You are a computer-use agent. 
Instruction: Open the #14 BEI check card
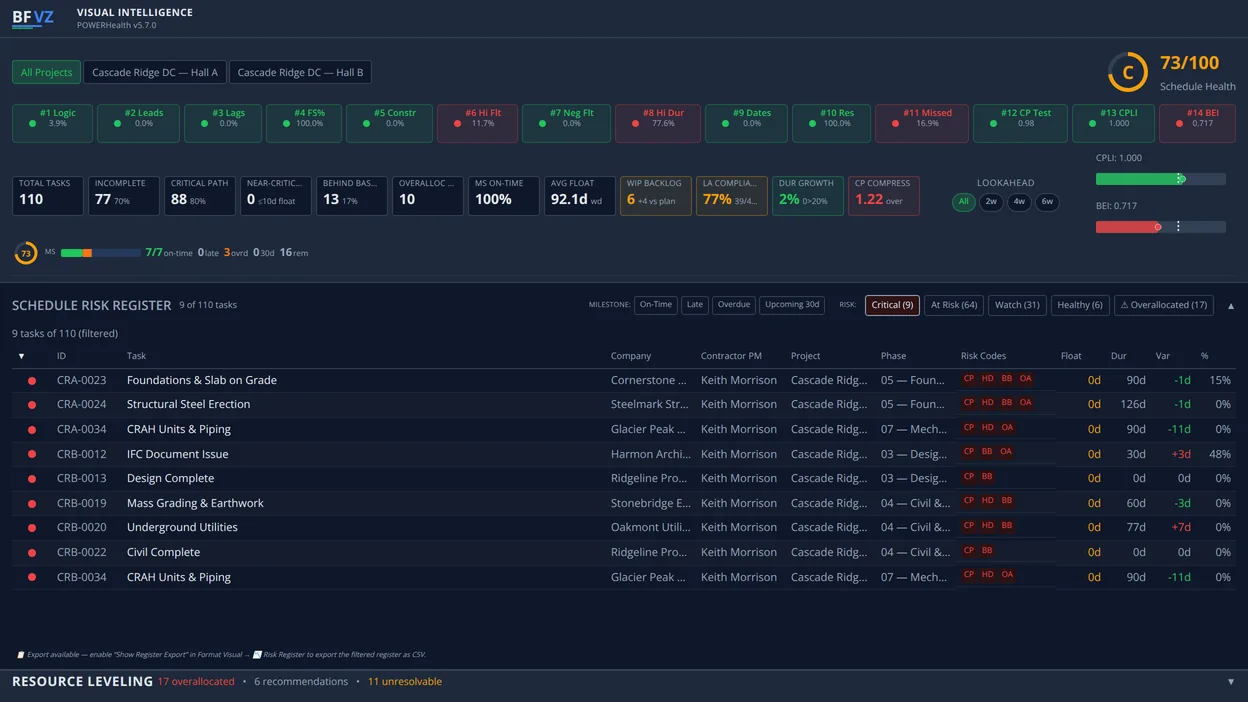click(x=1197, y=124)
